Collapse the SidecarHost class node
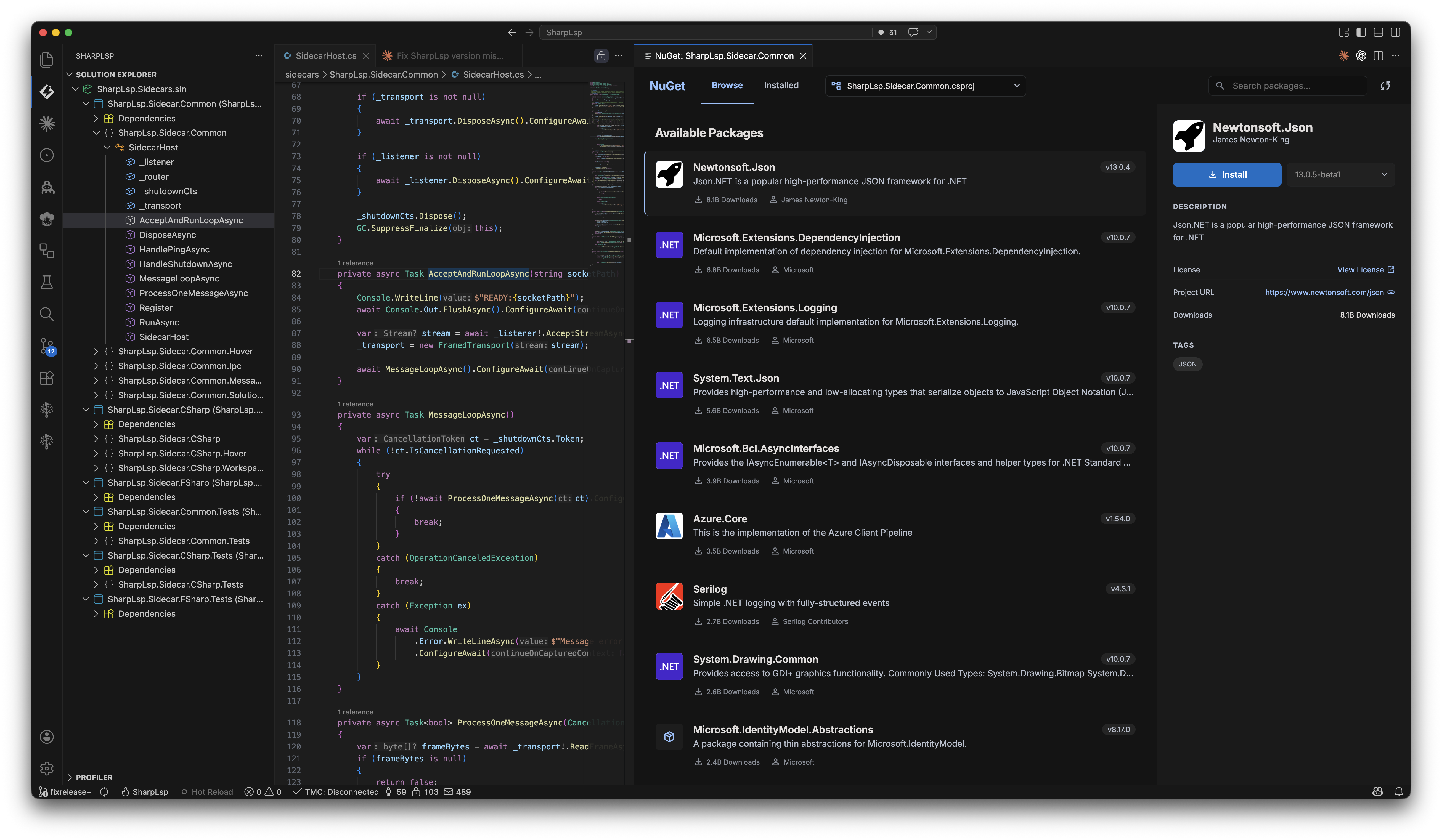The image size is (1442, 840). coord(107,147)
